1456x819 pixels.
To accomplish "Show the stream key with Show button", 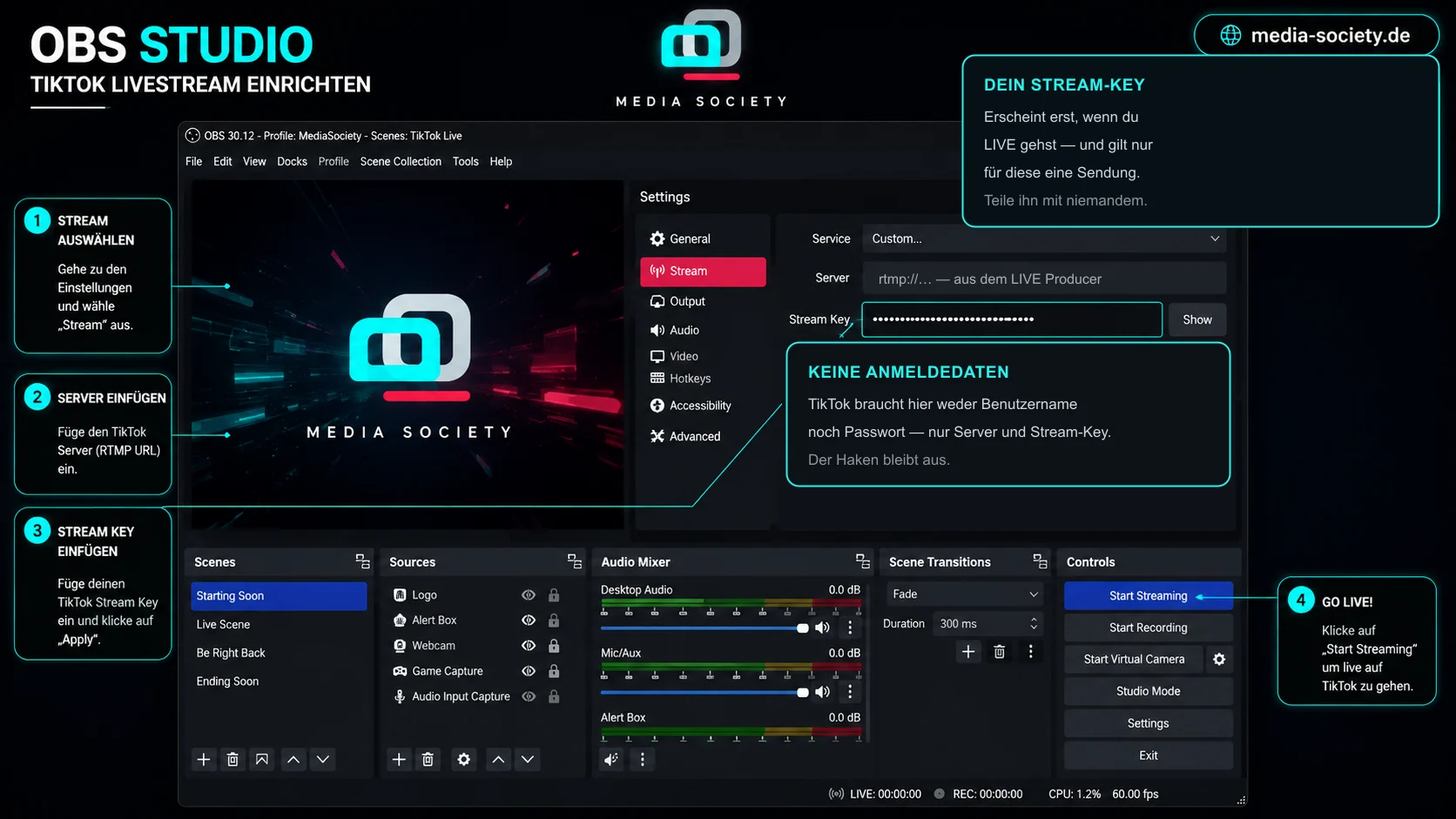I will pyautogui.click(x=1197, y=319).
